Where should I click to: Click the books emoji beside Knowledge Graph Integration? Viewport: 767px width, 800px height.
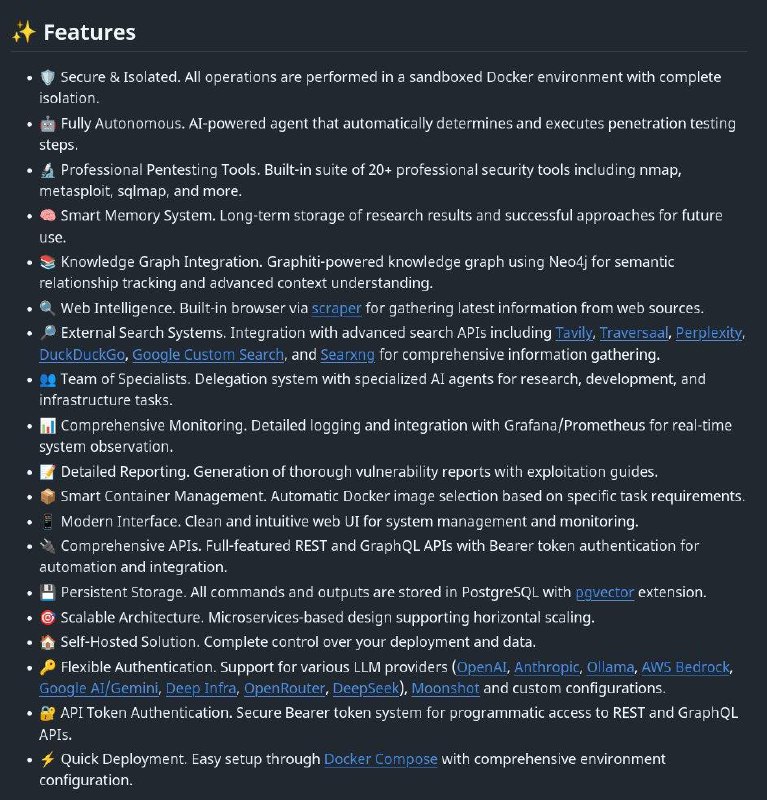click(x=48, y=262)
